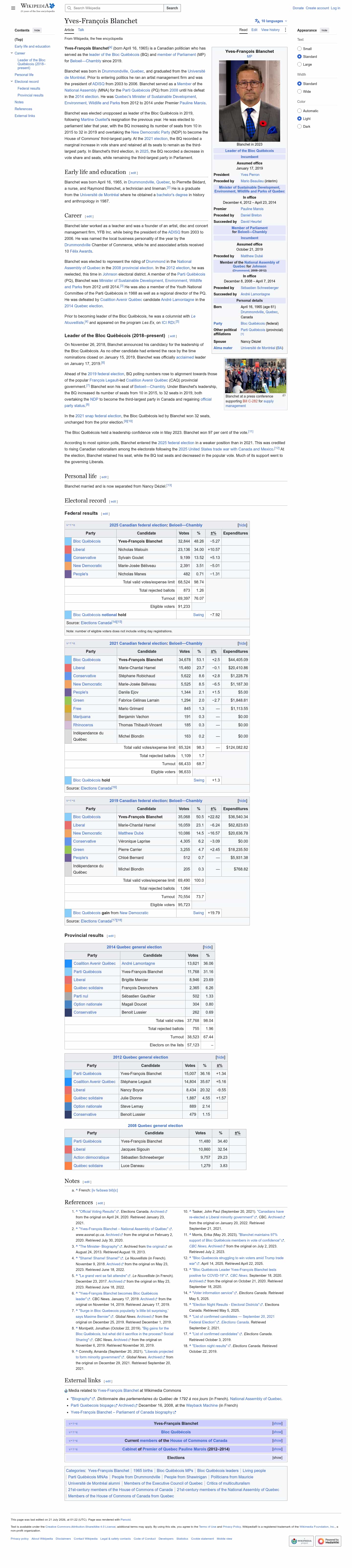352x1568 pixels.
Task: Hide the 2014 Quebec general election table
Action: [x=208, y=947]
